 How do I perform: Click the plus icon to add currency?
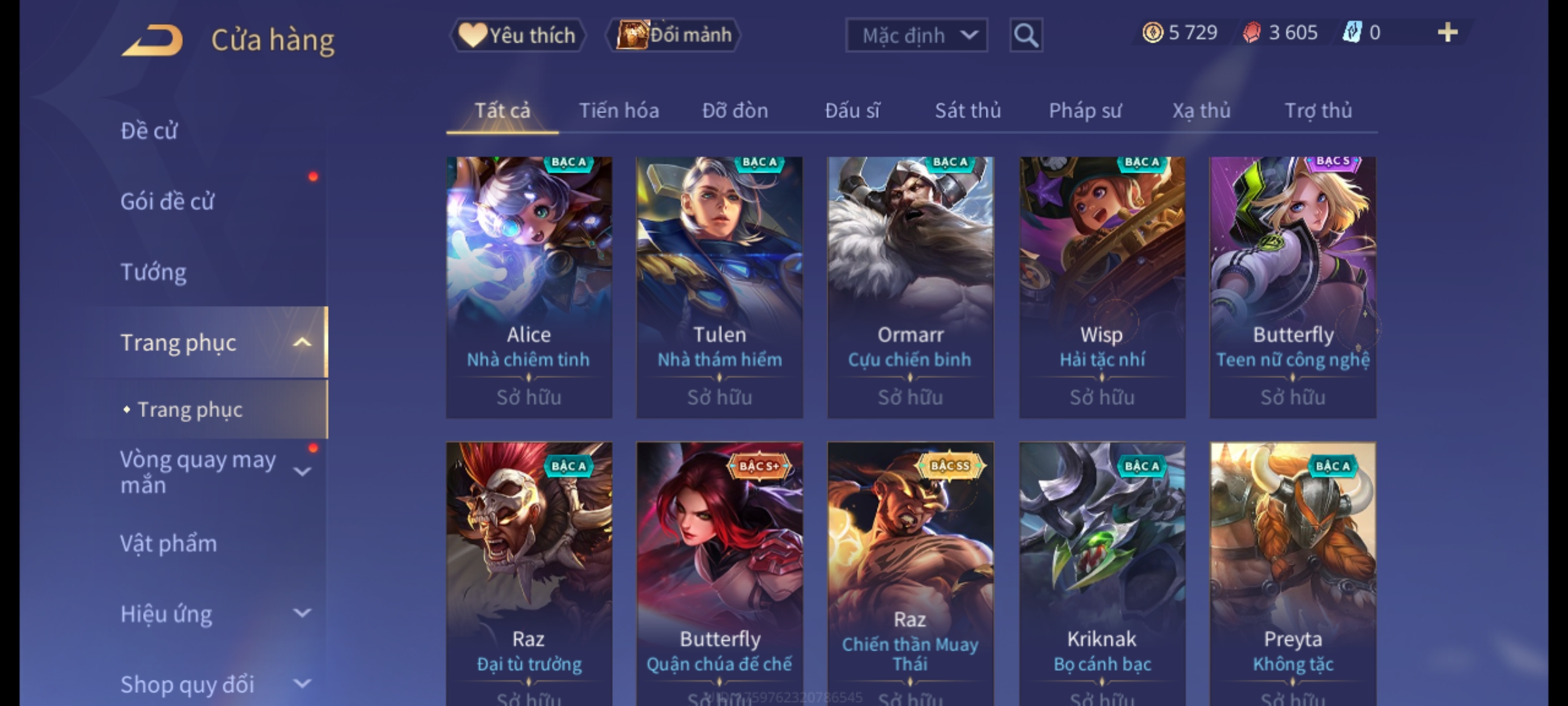(1447, 32)
